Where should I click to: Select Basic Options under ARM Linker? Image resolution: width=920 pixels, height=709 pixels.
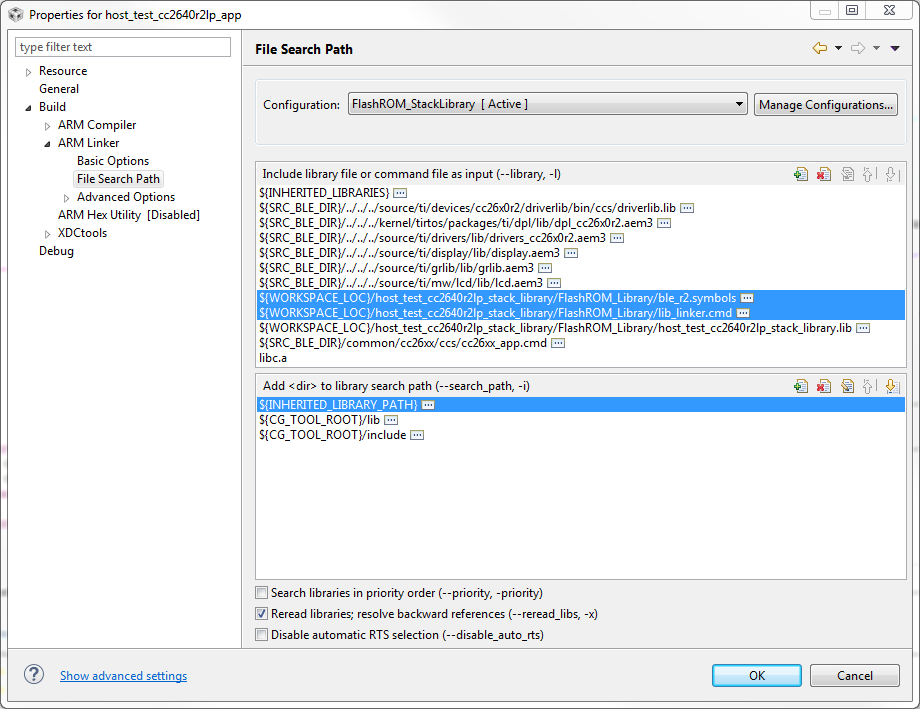click(x=113, y=161)
